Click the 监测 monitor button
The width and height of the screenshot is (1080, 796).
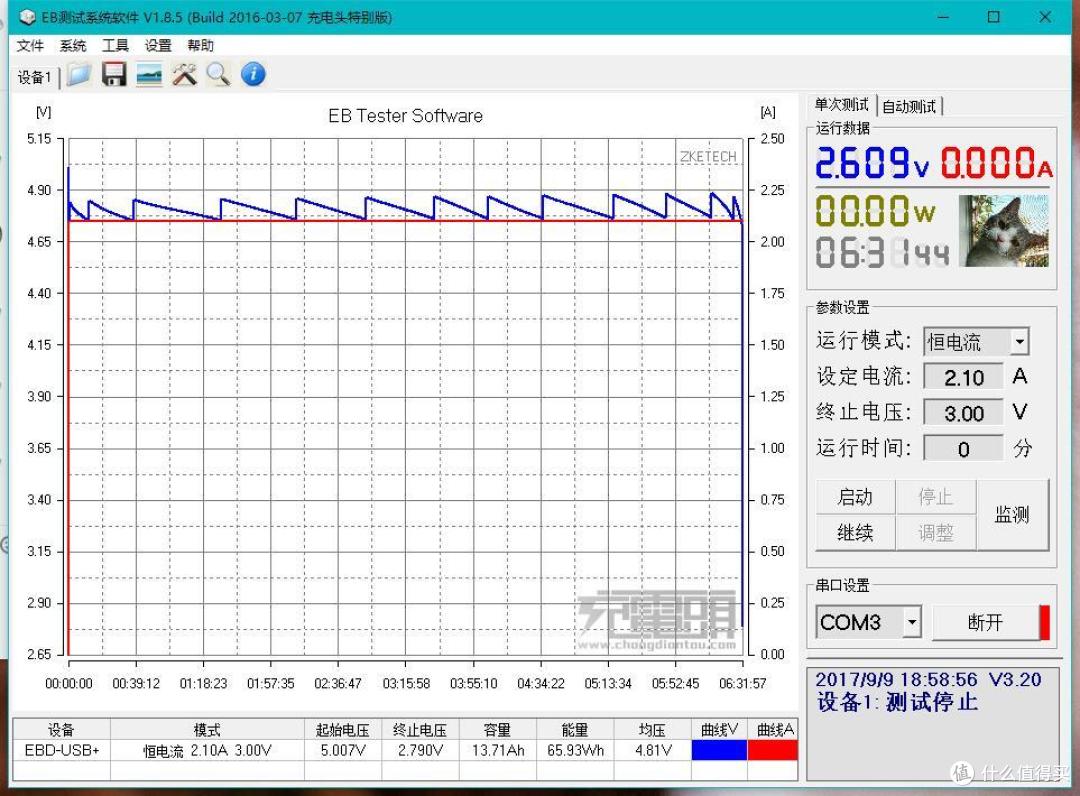click(1012, 514)
